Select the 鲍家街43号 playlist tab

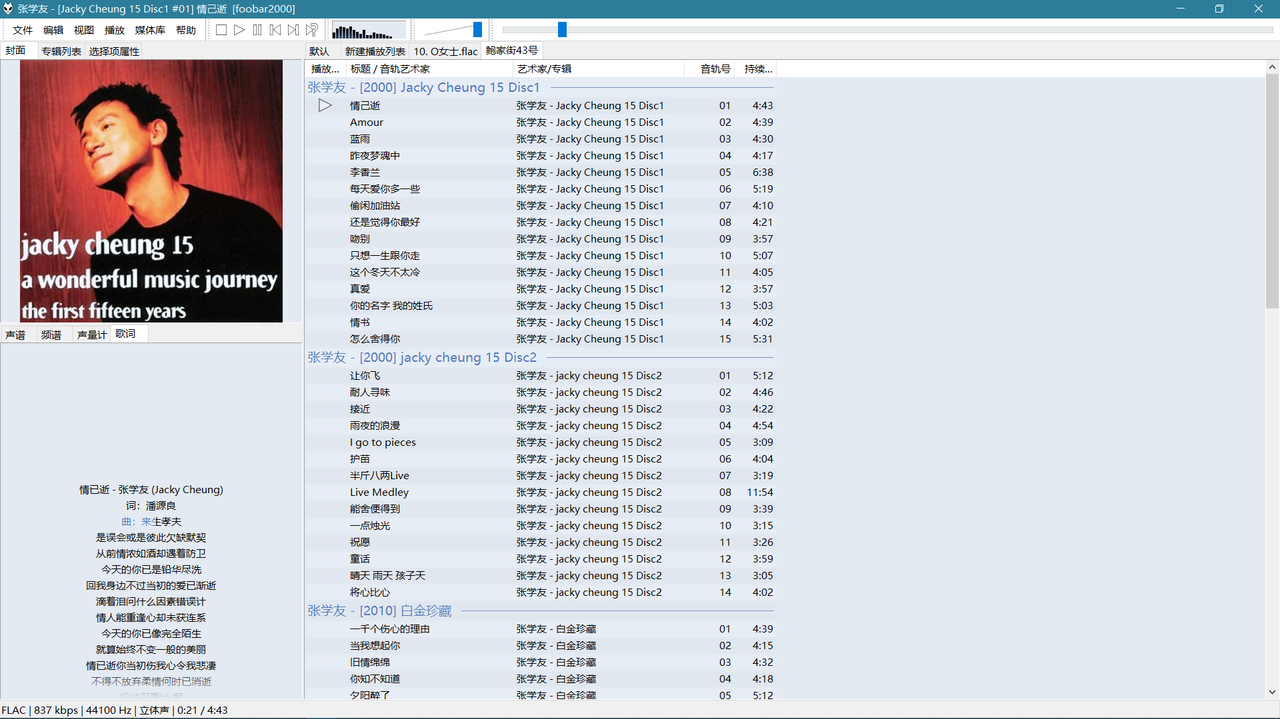coord(512,50)
